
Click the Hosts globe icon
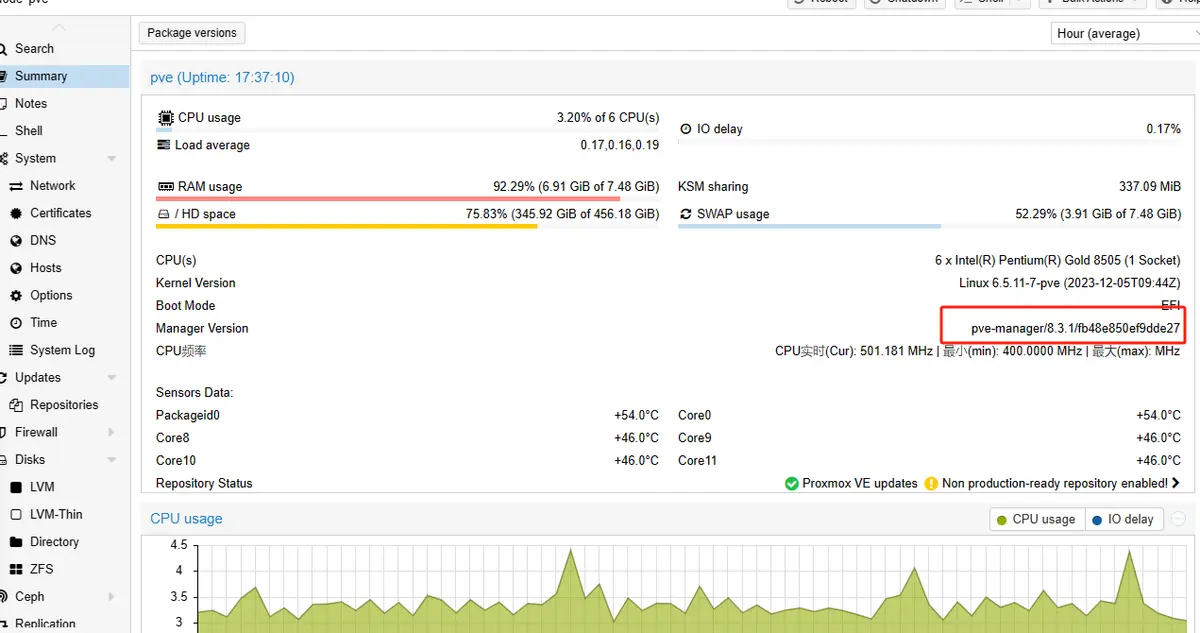(16, 268)
